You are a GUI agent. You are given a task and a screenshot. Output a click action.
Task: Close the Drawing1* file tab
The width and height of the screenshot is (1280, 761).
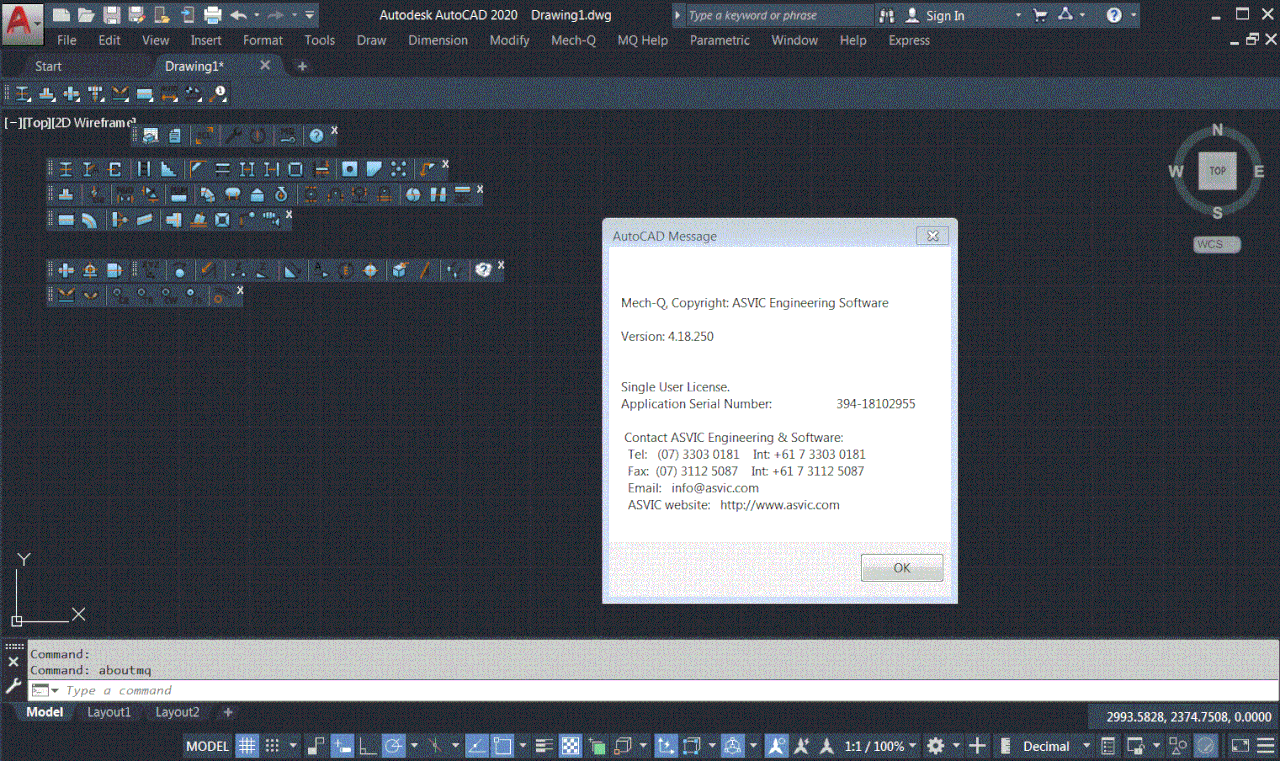tap(265, 65)
